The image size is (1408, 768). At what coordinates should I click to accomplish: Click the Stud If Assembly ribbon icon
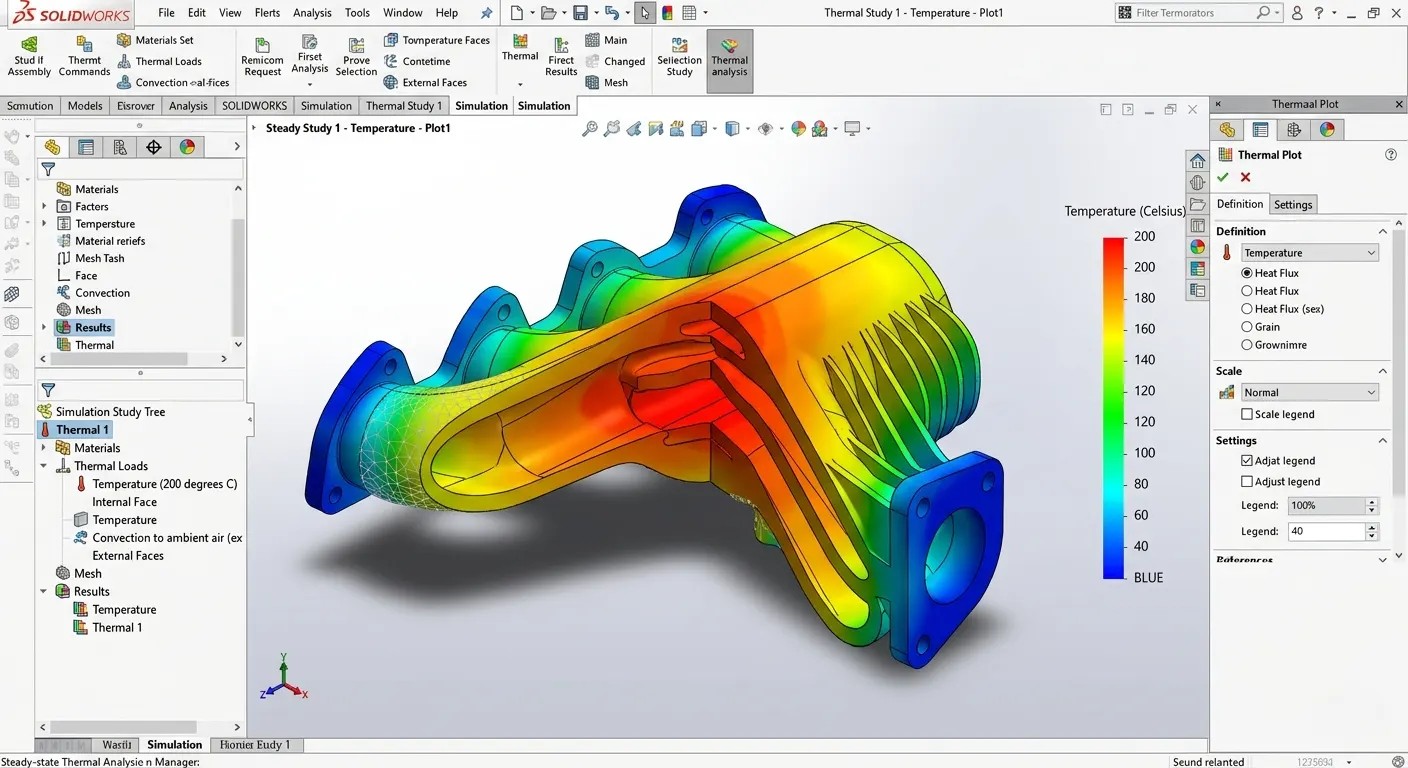click(29, 56)
